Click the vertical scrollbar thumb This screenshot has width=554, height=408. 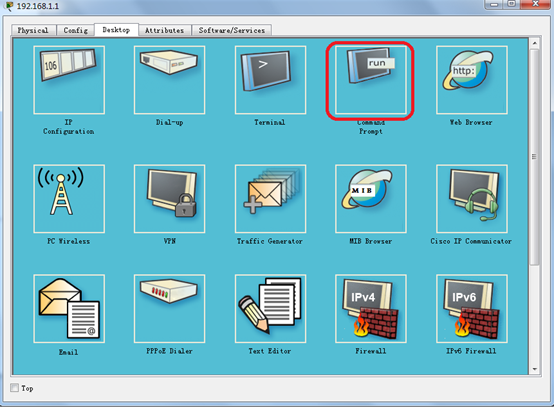point(535,157)
